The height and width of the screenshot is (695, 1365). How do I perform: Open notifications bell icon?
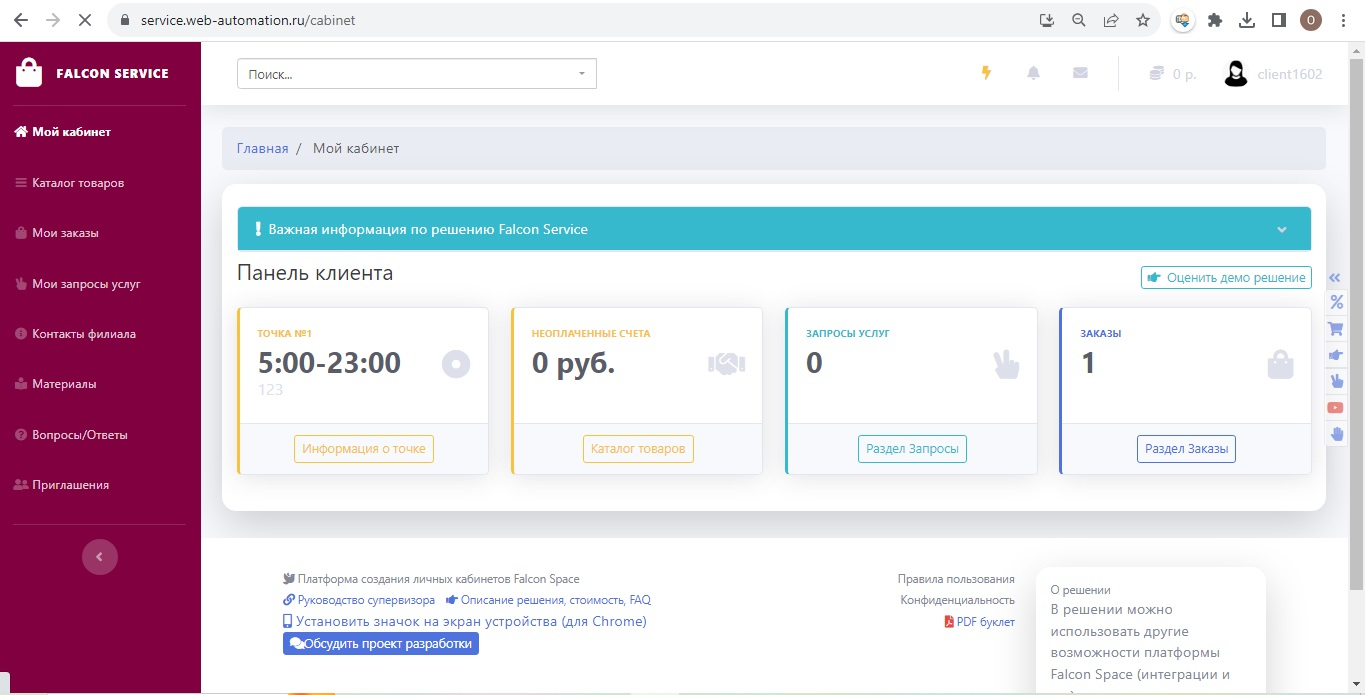[1033, 73]
